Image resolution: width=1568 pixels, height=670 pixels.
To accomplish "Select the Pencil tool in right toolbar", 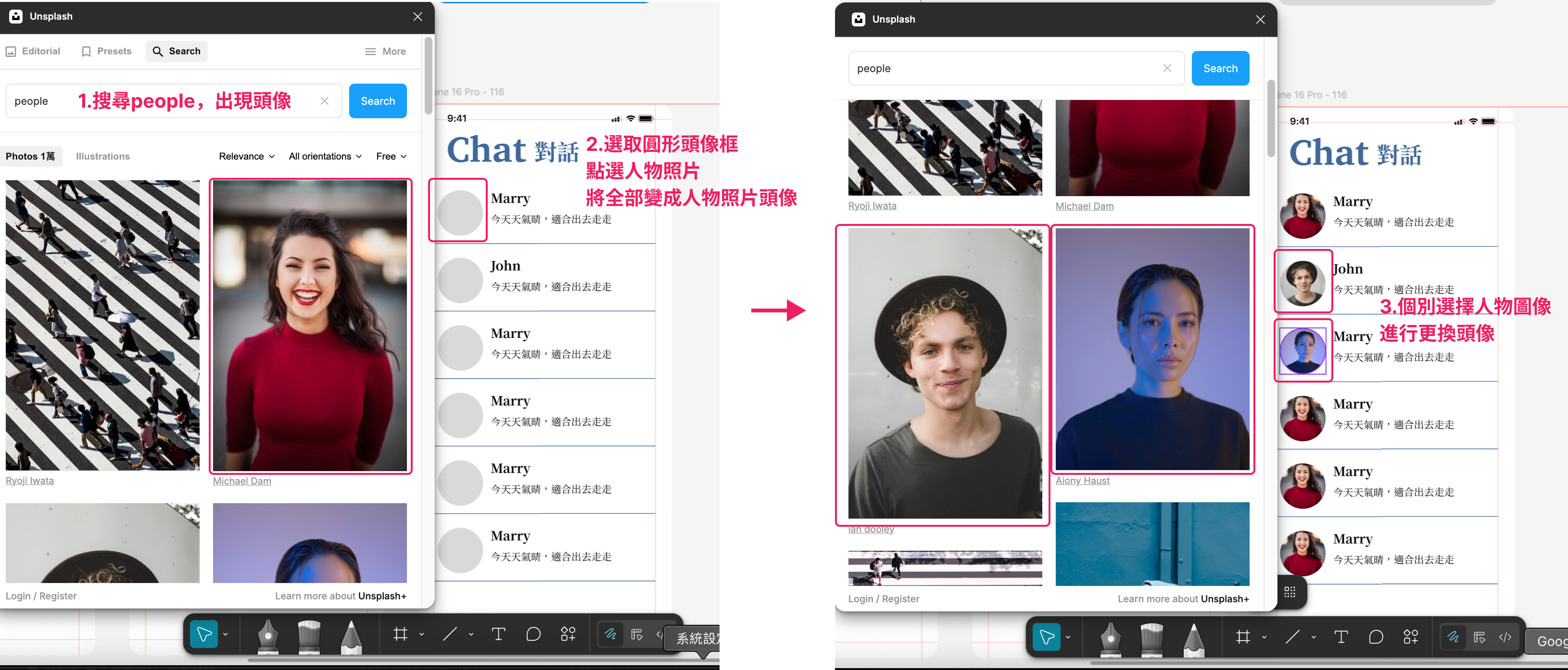I will pos(1194,638).
